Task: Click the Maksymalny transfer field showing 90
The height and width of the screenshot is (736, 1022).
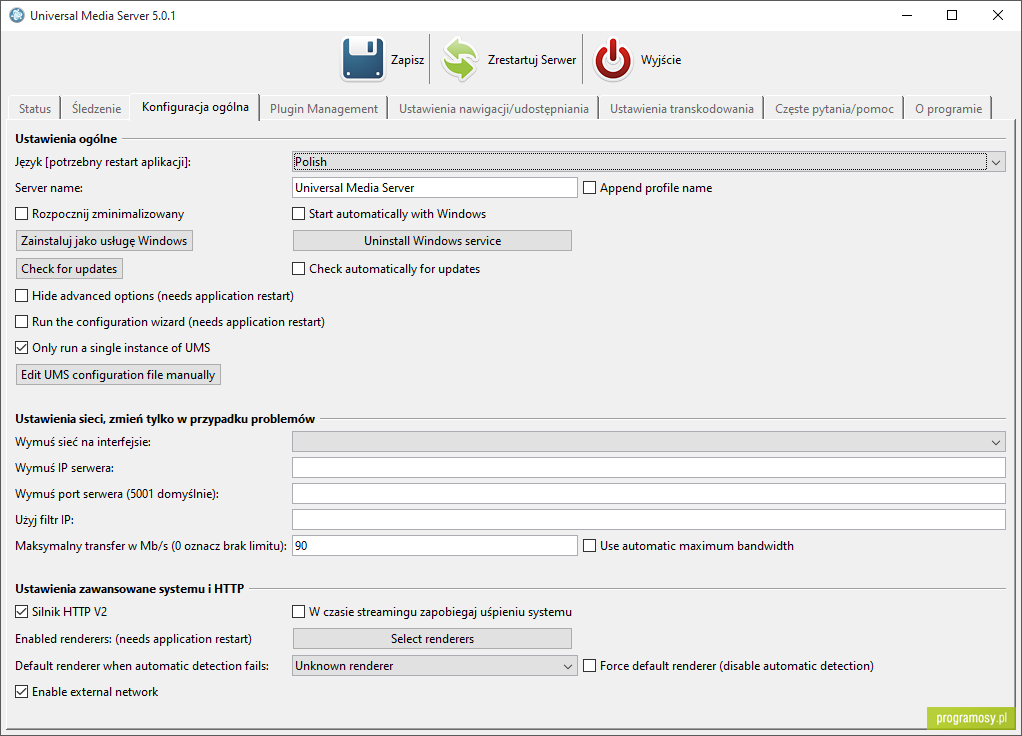Action: (435, 546)
